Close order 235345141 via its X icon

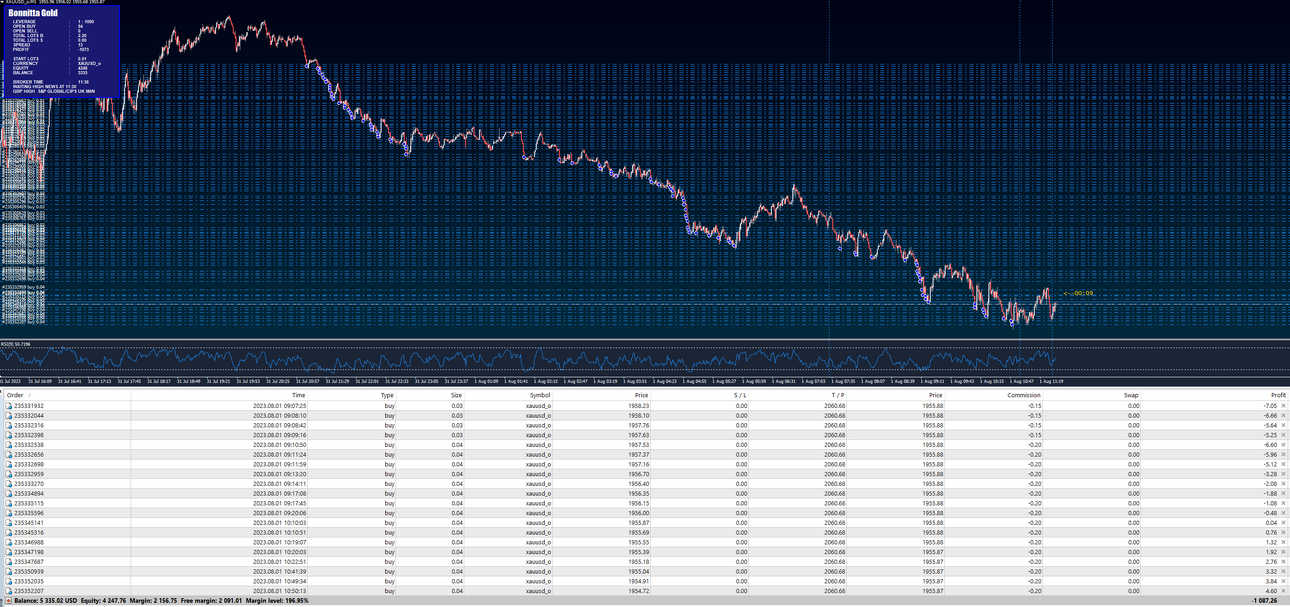click(1283, 523)
